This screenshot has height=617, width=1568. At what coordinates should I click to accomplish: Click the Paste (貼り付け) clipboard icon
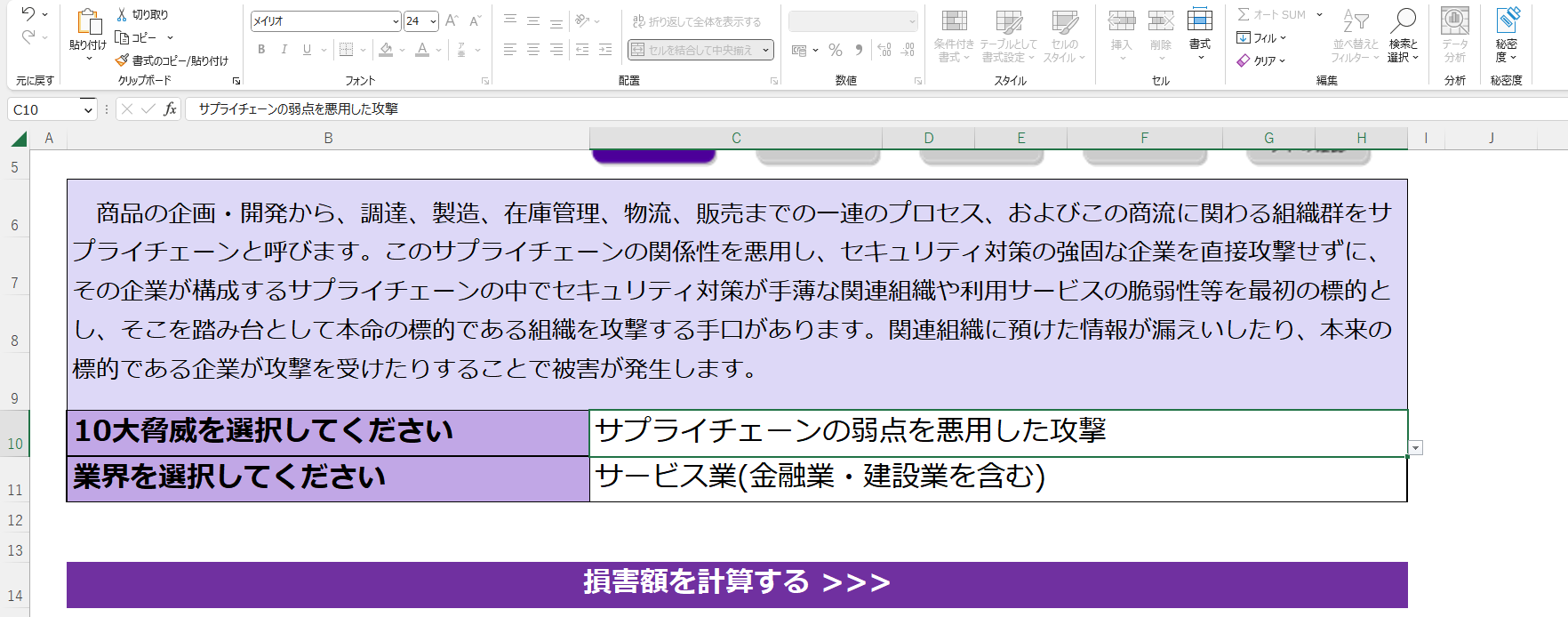88,22
